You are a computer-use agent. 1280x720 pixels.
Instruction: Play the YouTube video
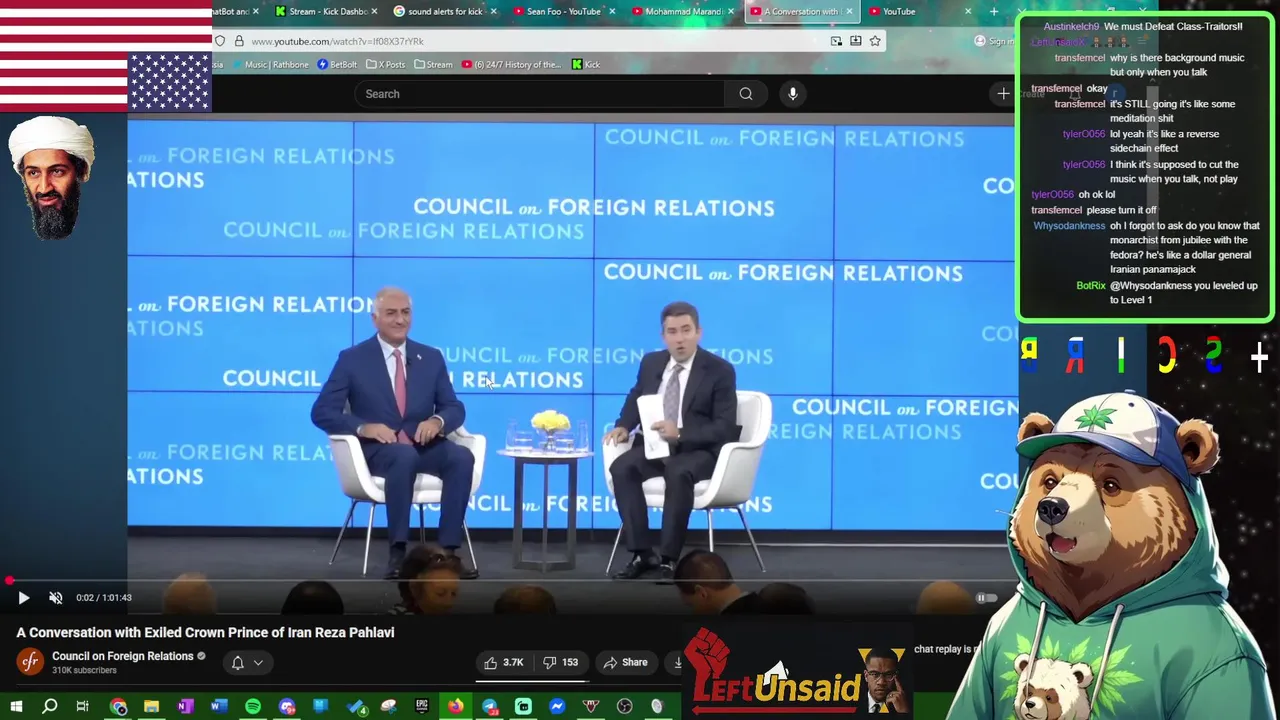tap(24, 598)
